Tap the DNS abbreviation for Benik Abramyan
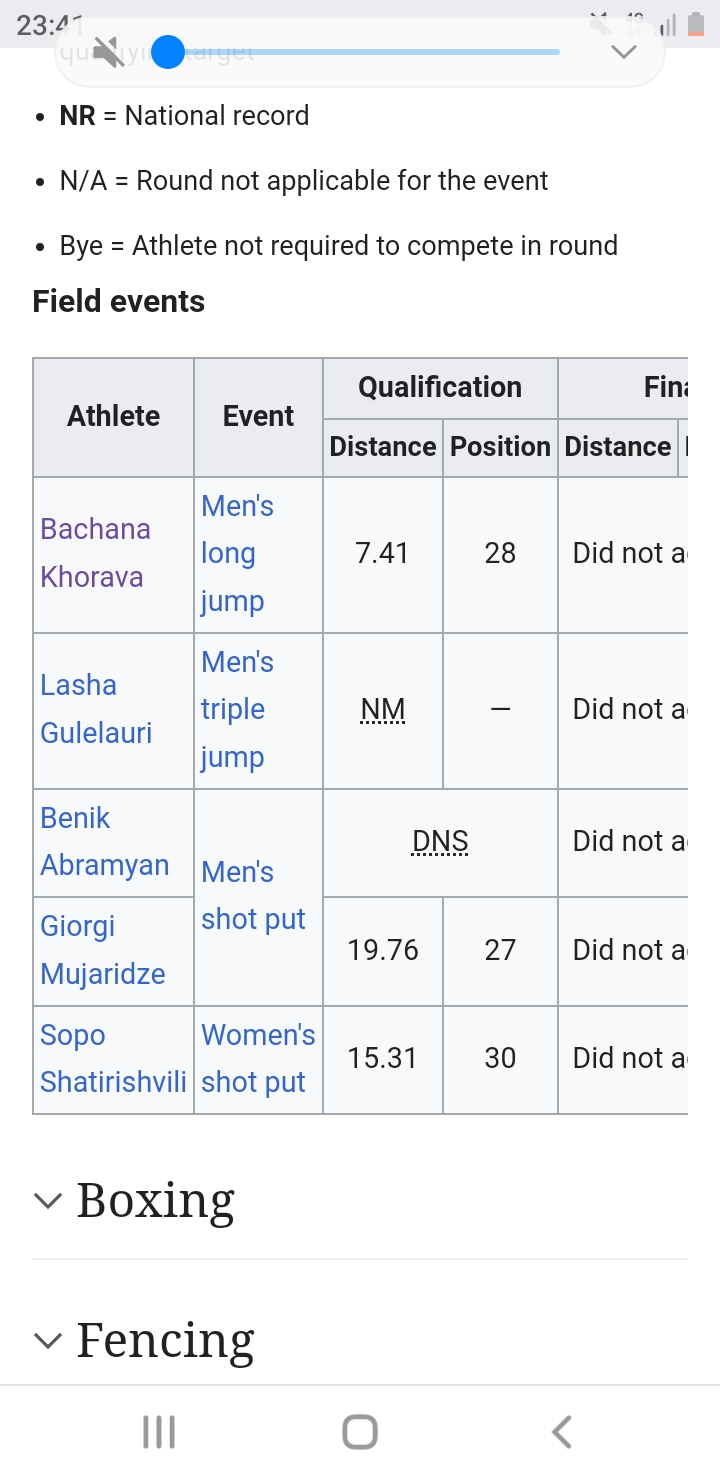 point(440,842)
